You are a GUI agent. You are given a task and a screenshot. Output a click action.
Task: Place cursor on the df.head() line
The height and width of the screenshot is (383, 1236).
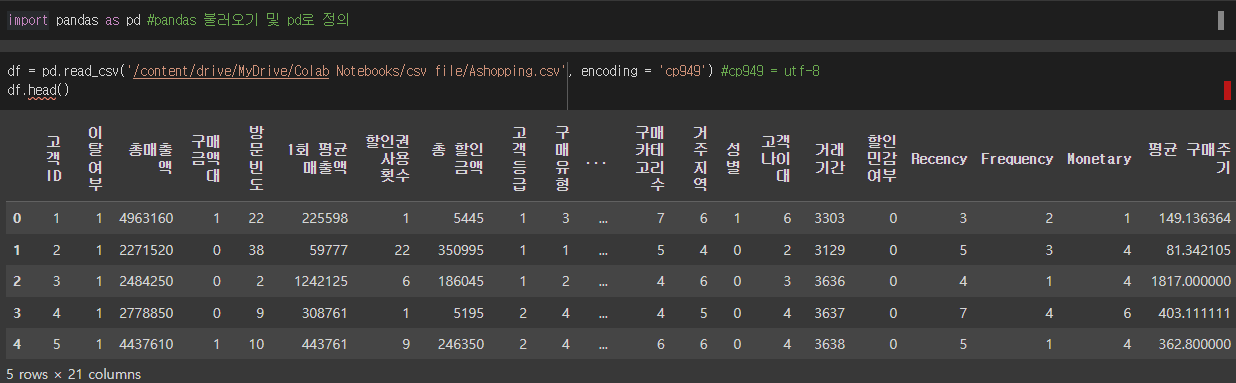point(38,90)
